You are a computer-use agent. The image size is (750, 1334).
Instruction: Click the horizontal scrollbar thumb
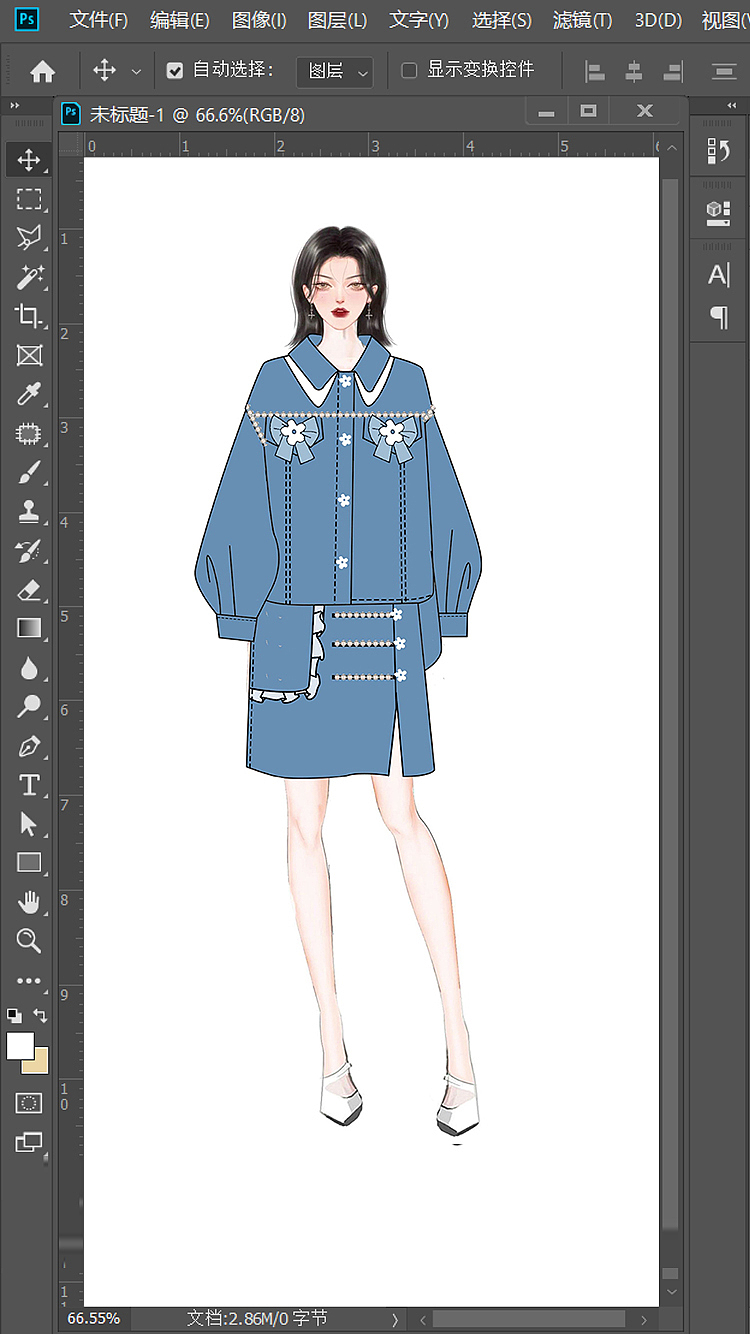529,1319
